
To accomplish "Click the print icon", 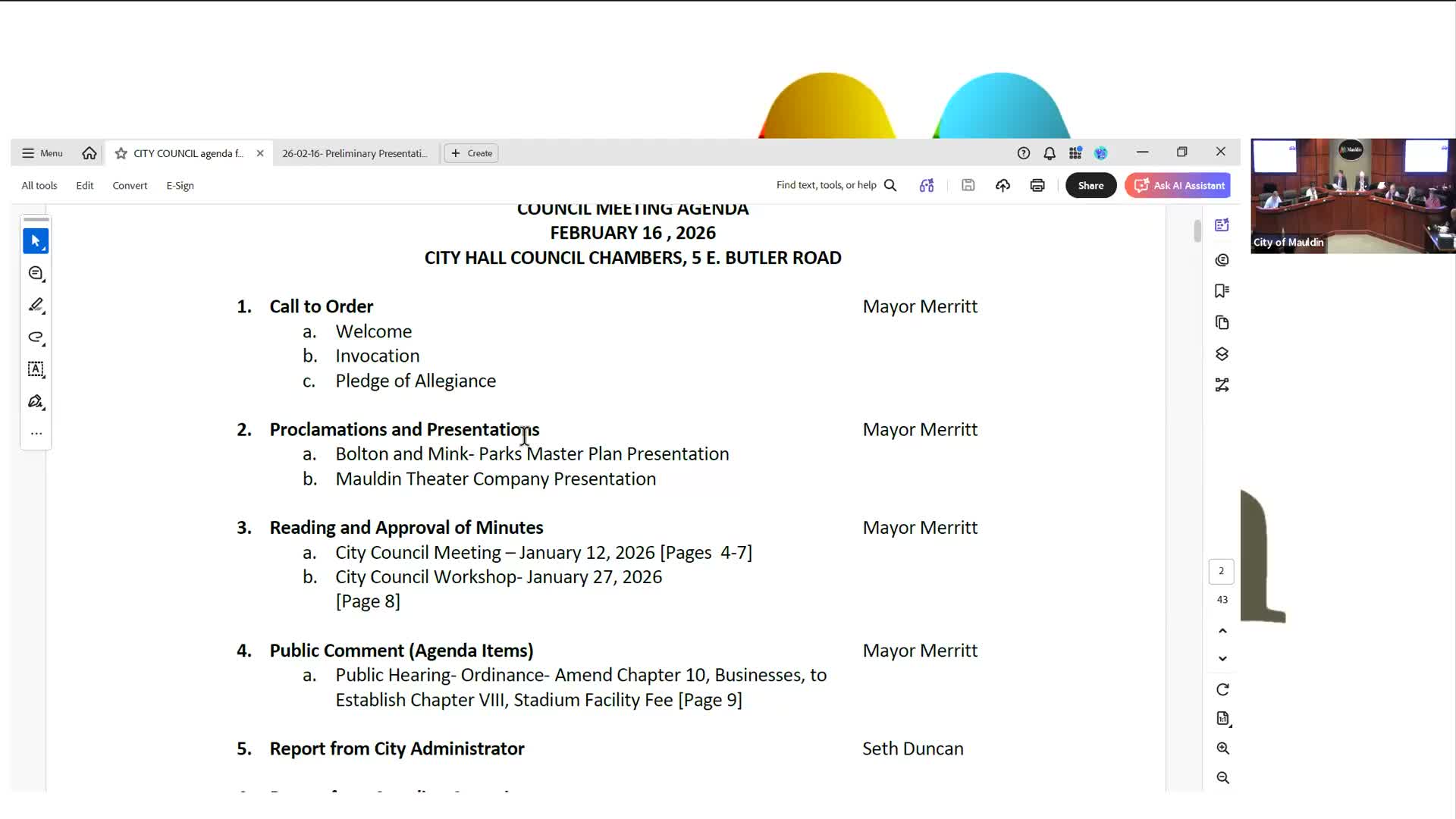I will [x=1037, y=186].
